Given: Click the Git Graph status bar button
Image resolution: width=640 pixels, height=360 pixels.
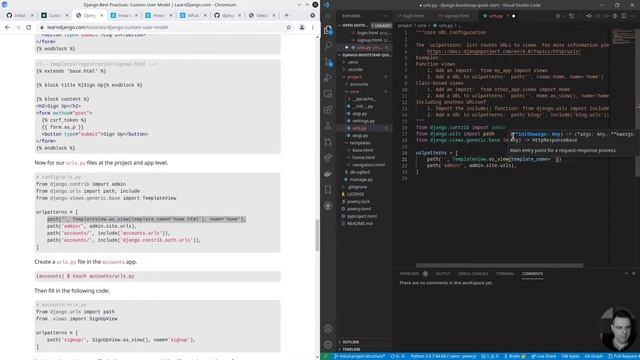Looking at the screenshot, I should point(593,356).
